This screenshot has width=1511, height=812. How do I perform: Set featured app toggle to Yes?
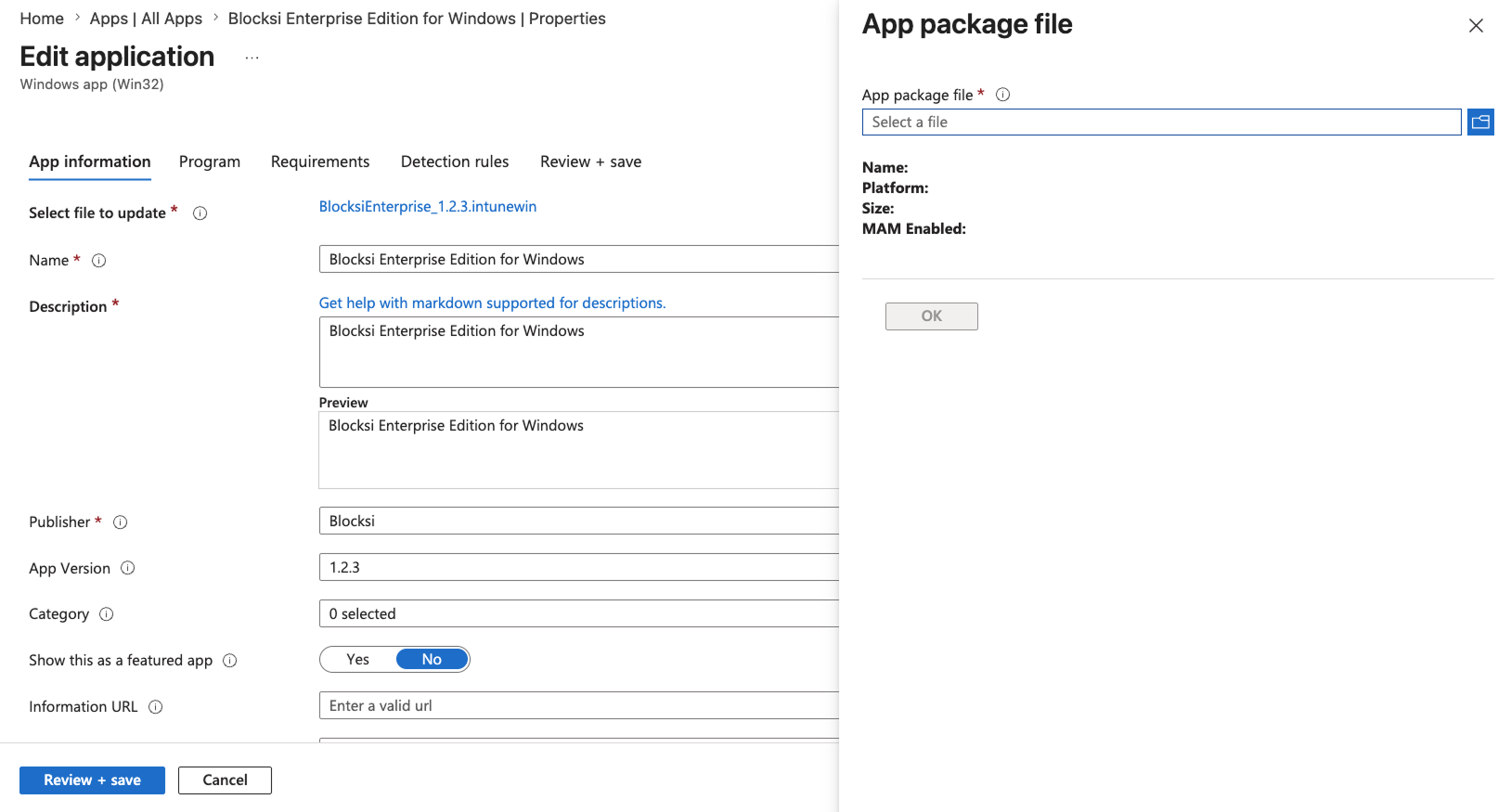[x=358, y=660]
